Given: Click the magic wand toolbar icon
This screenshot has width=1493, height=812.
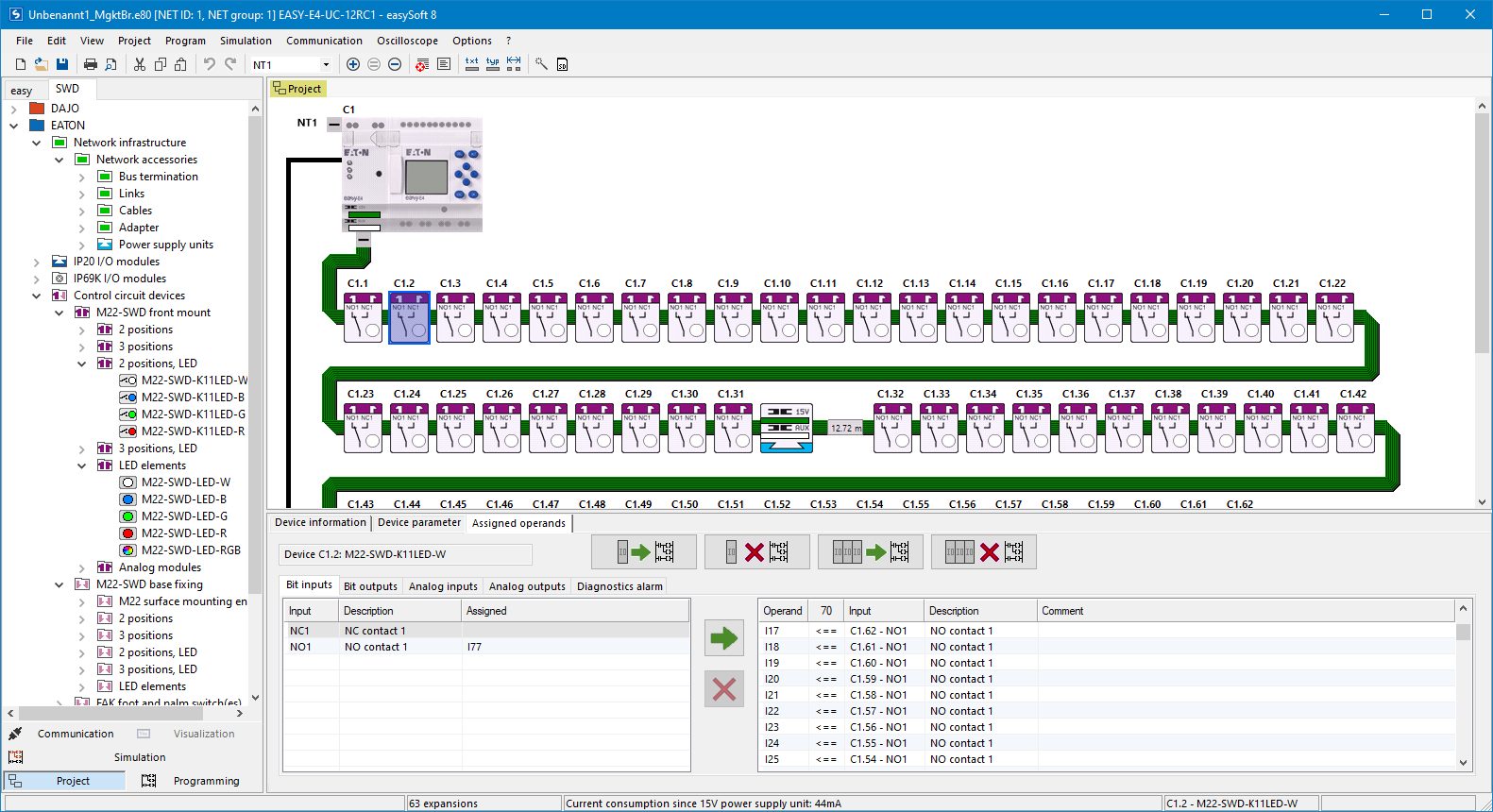Looking at the screenshot, I should (541, 64).
